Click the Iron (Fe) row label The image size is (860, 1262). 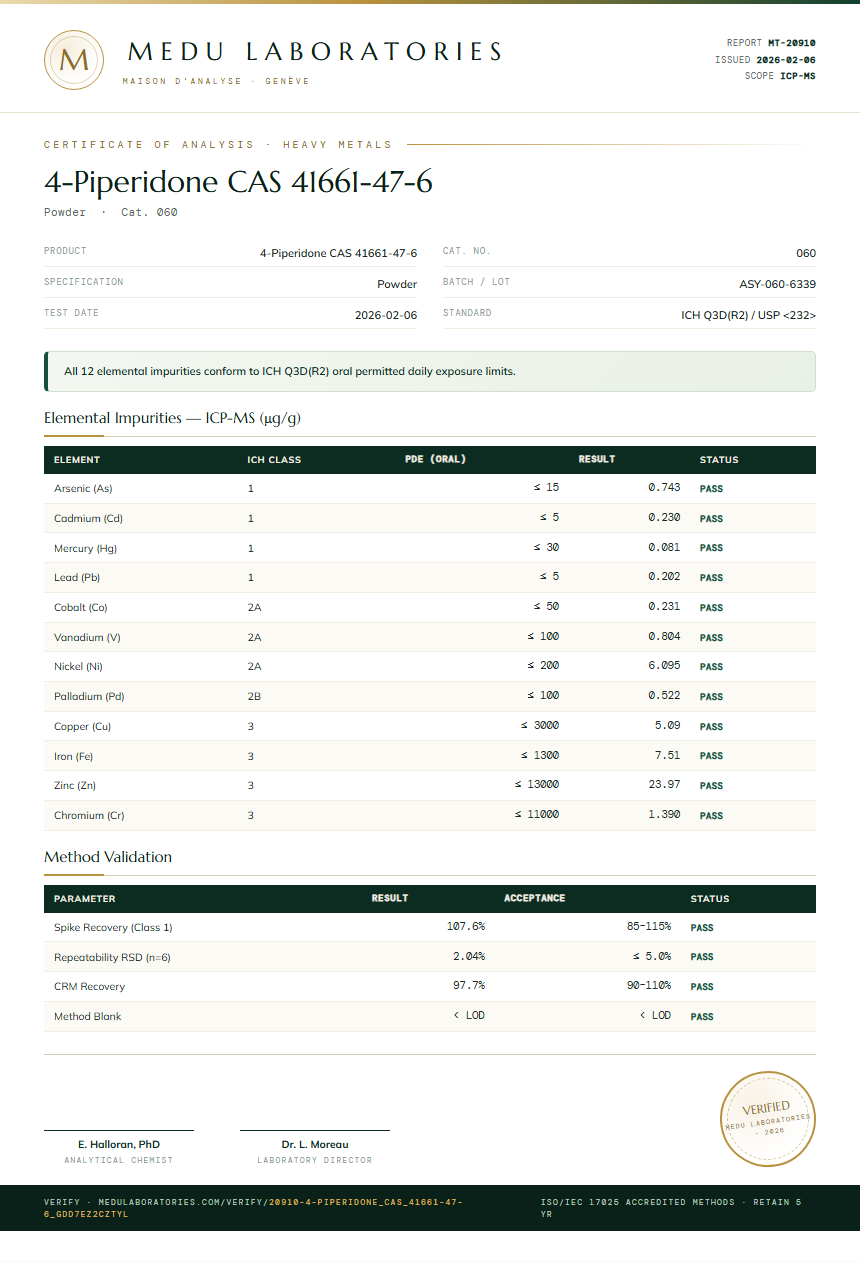73,756
